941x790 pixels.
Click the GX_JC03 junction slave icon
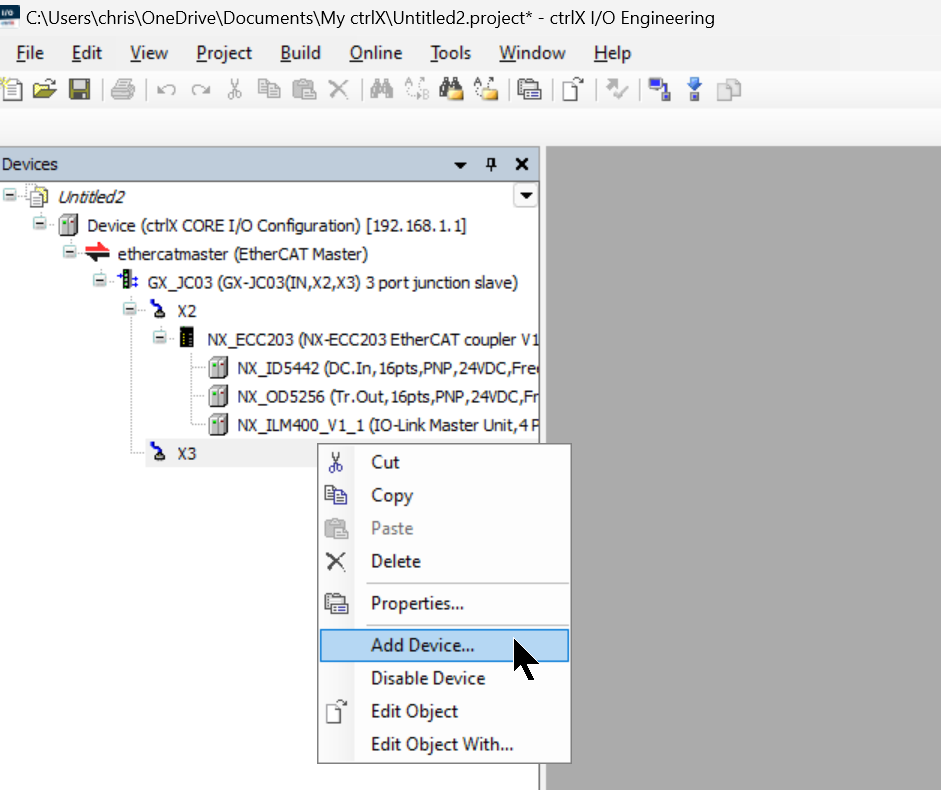pos(128,281)
